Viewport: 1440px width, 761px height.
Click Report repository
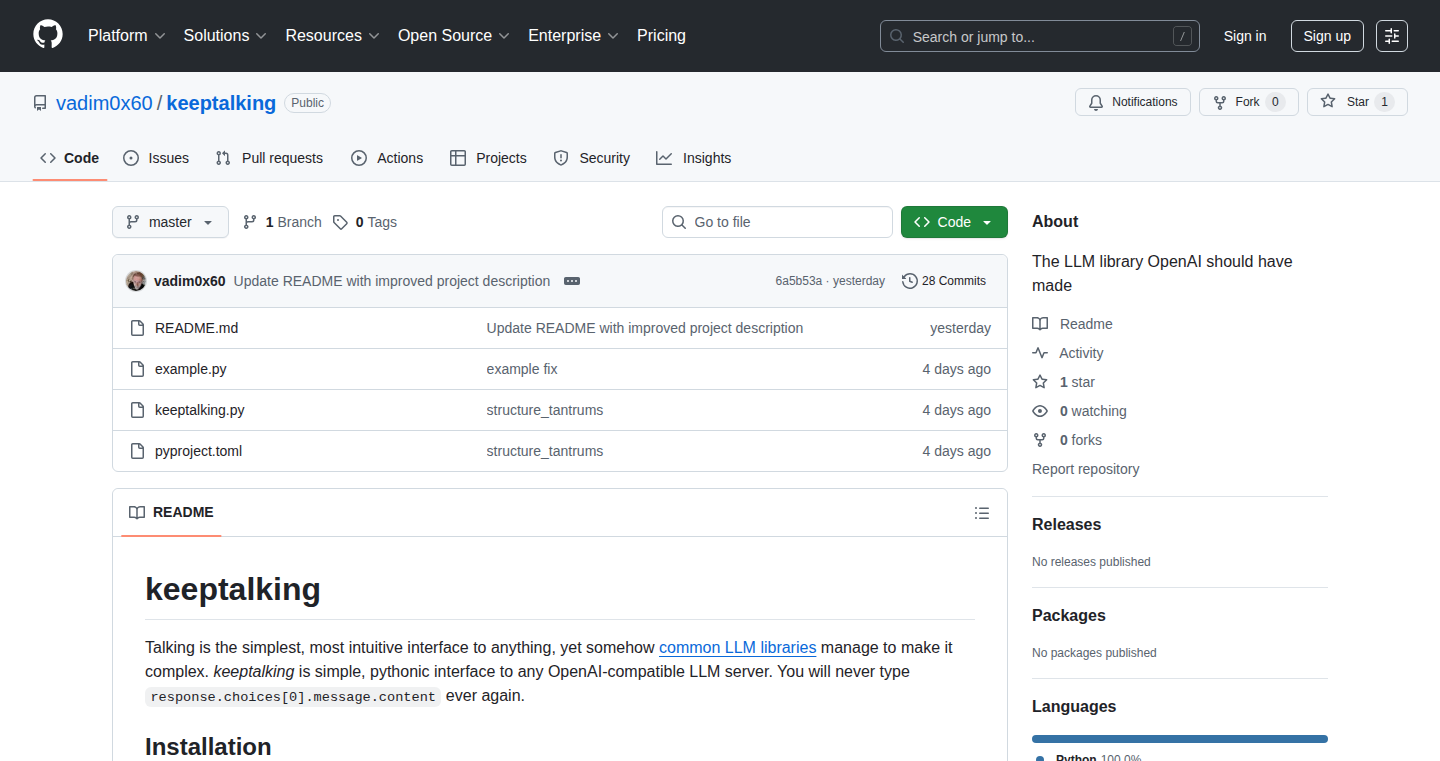(x=1085, y=469)
